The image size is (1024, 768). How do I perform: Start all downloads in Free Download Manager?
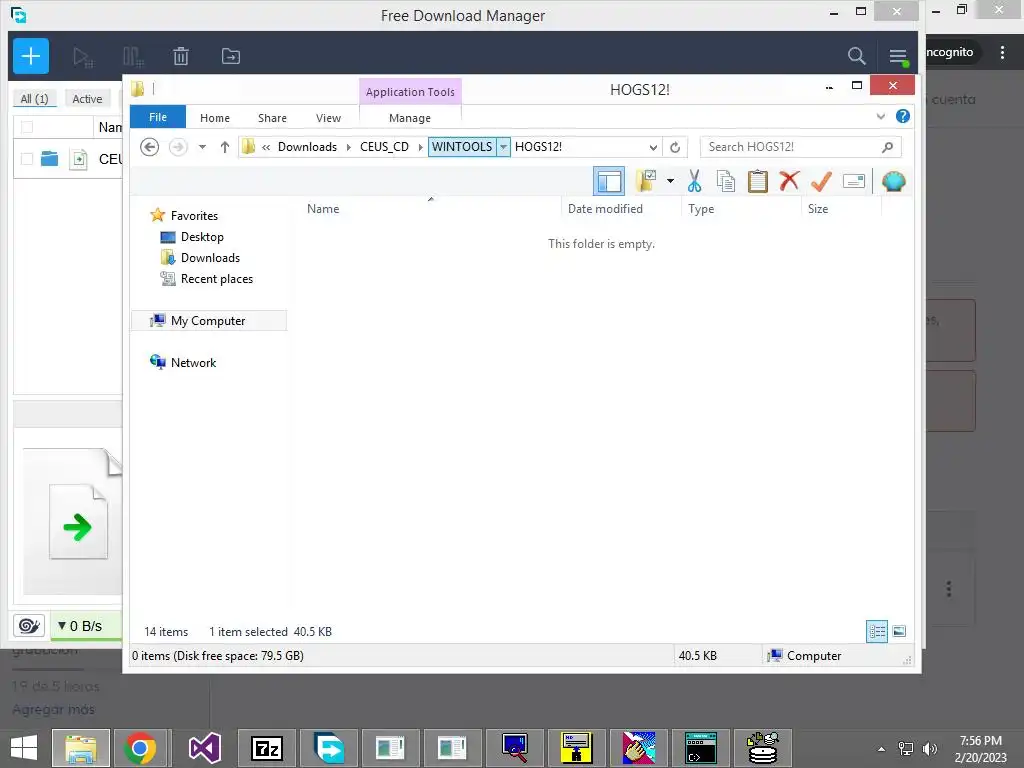coord(83,57)
